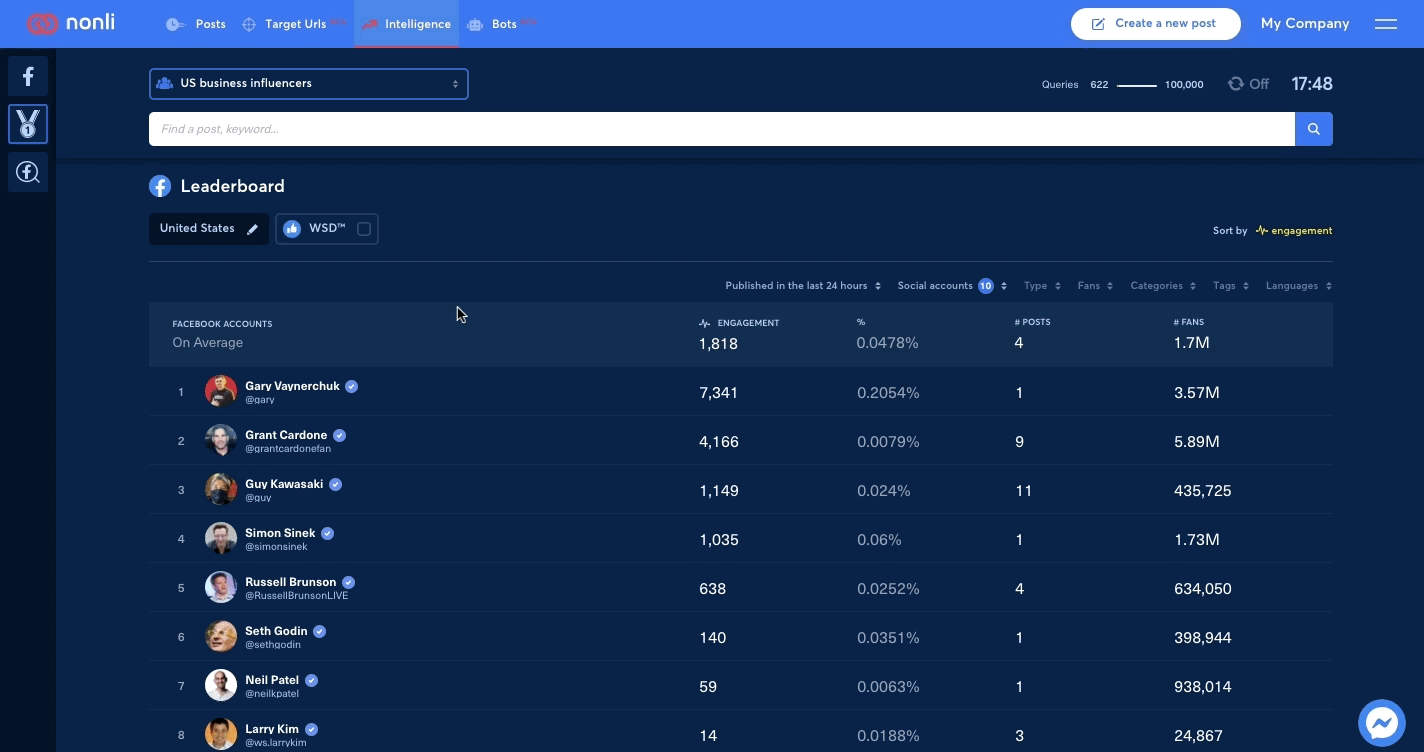The height and width of the screenshot is (752, 1424).
Task: Expand the Languages filter
Action: click(x=1299, y=286)
